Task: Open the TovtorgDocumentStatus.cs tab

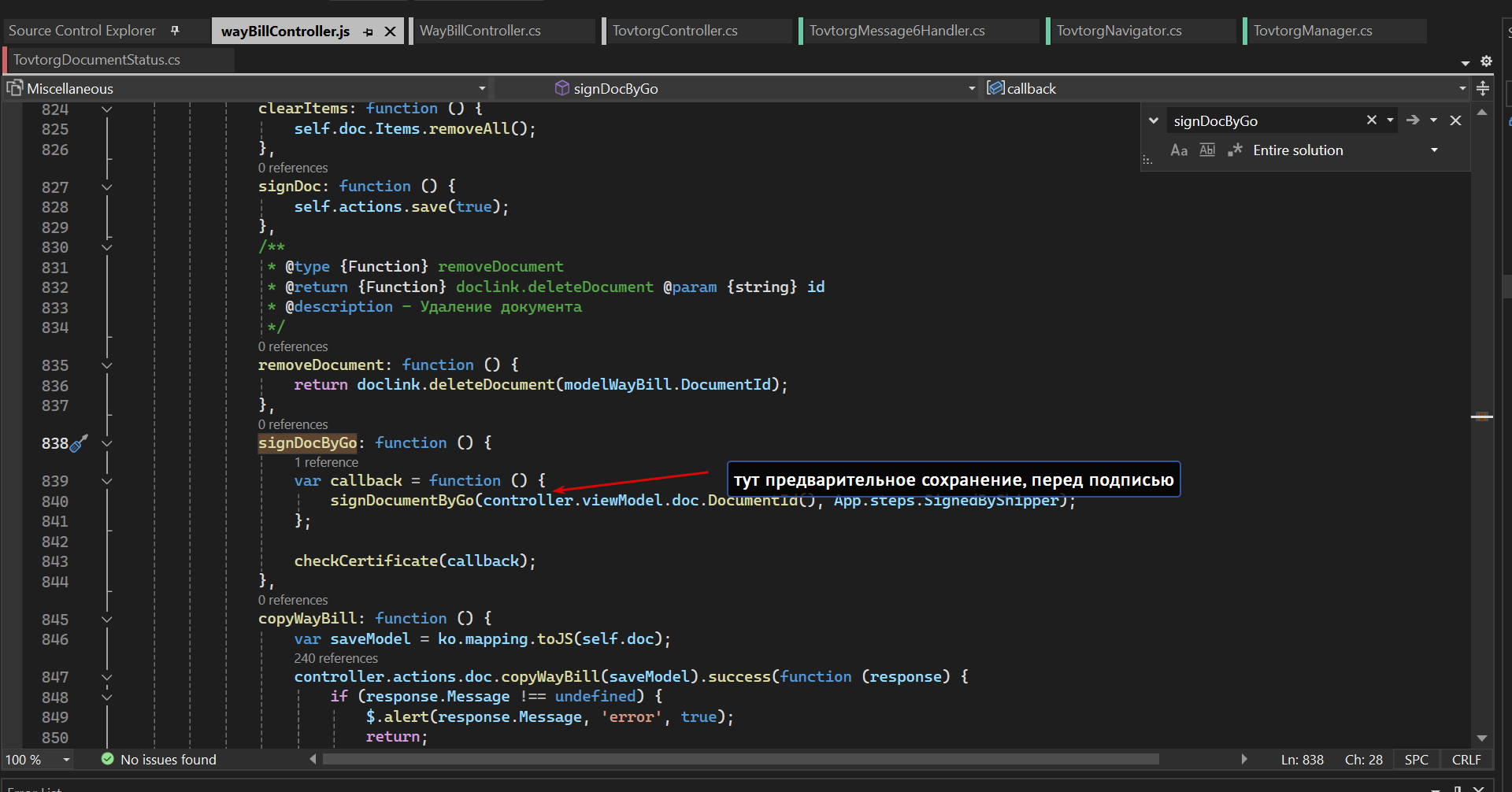Action: point(97,60)
